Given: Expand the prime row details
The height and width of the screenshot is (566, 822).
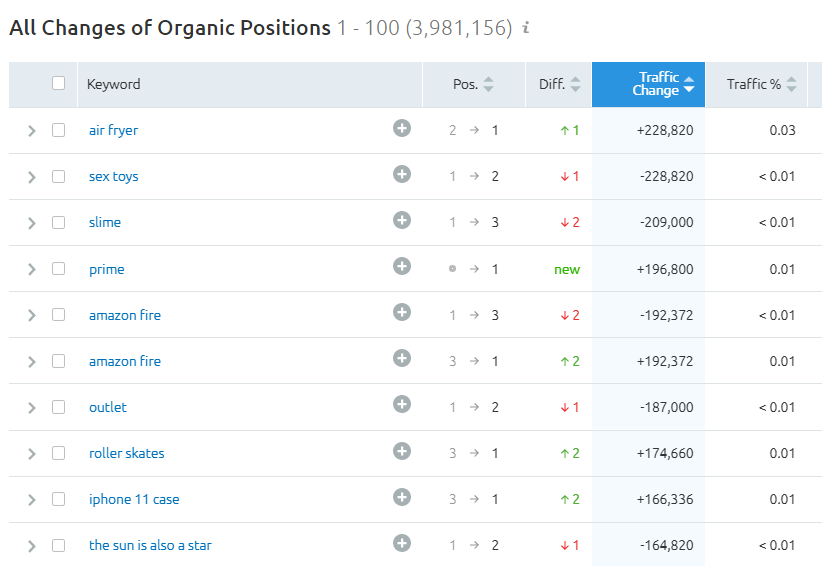Looking at the screenshot, I should (x=31, y=269).
